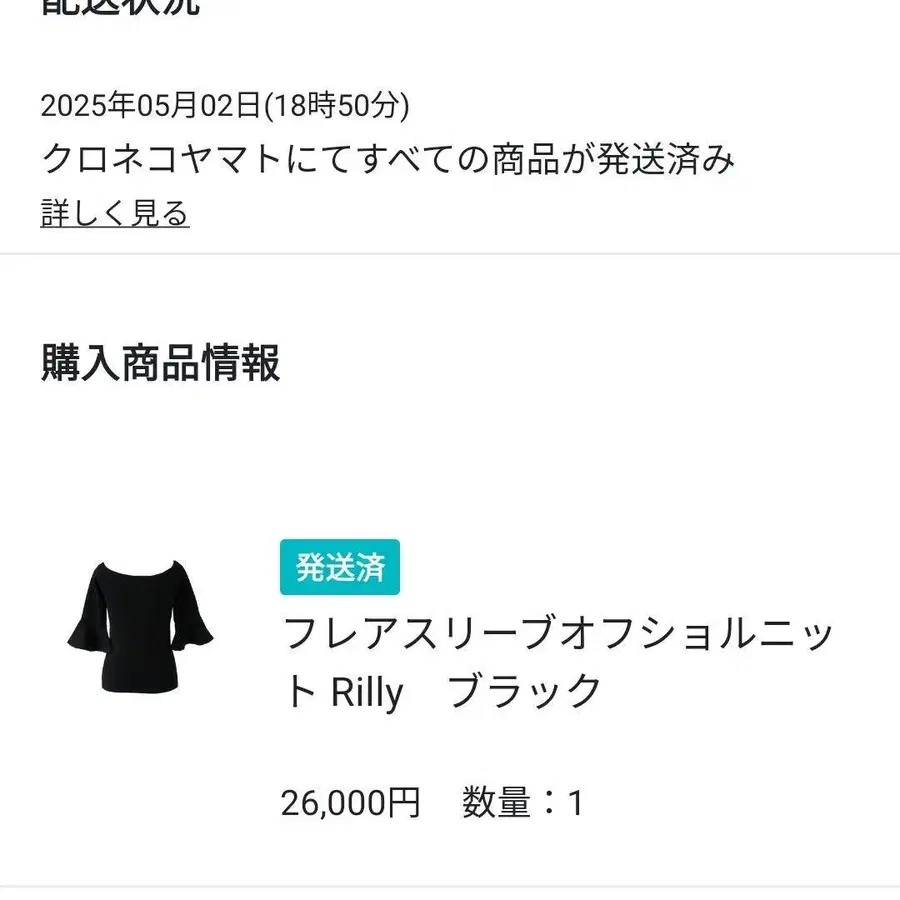This screenshot has width=900, height=900.
Task: Click the 数量：1 quantity label
Action: pos(523,802)
